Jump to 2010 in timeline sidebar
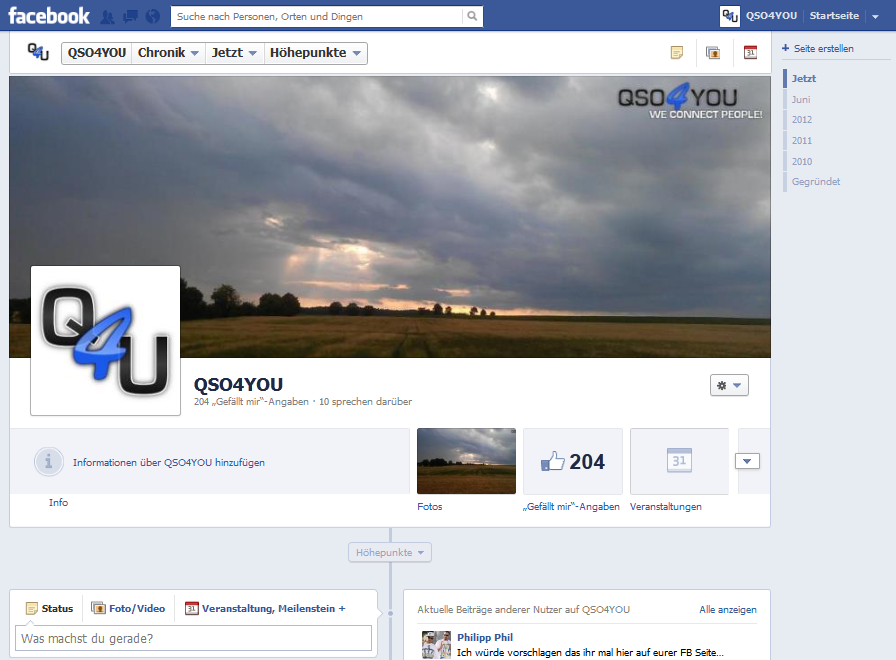Viewport: 896px width, 660px height. pyautogui.click(x=802, y=162)
